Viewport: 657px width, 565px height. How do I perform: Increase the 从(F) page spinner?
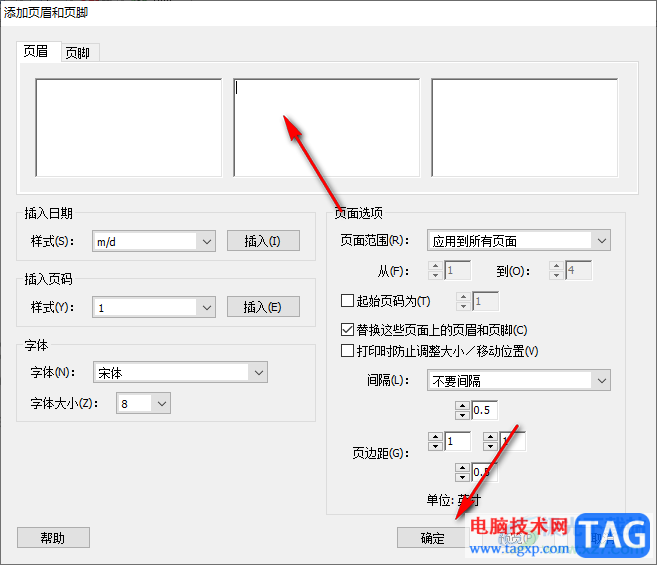(x=435, y=266)
